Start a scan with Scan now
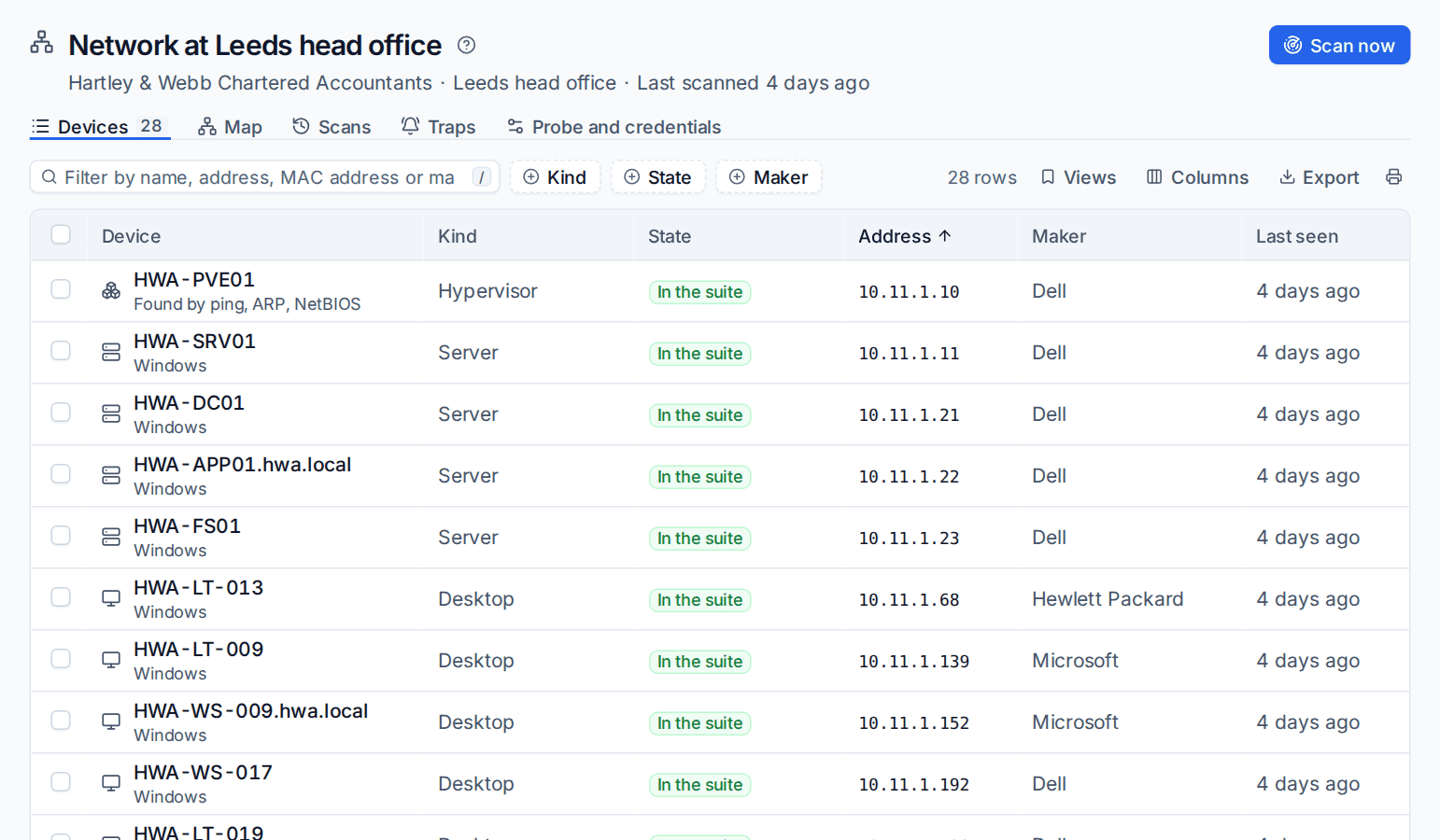 pyautogui.click(x=1339, y=45)
